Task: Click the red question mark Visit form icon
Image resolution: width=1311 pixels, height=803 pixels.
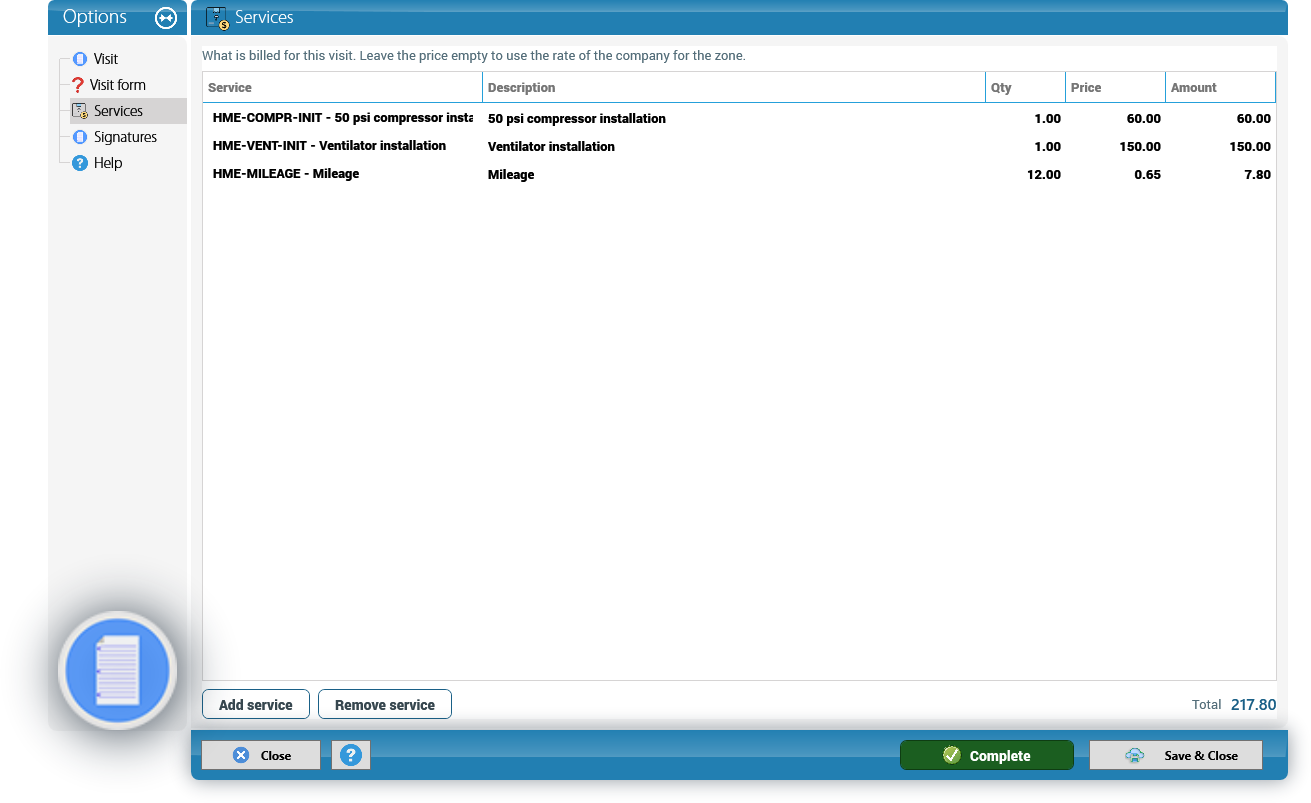Action: pos(78,85)
